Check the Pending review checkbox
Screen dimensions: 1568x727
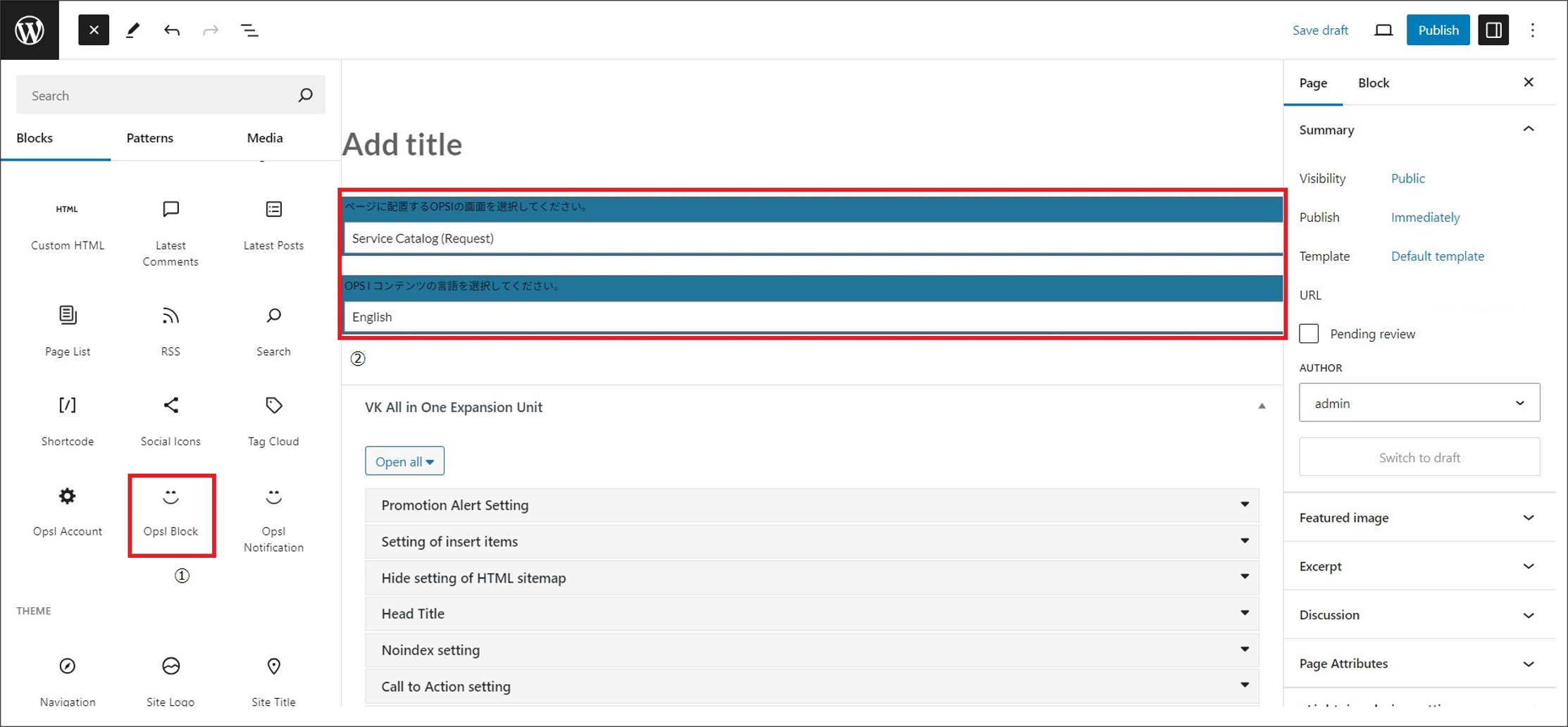1309,334
